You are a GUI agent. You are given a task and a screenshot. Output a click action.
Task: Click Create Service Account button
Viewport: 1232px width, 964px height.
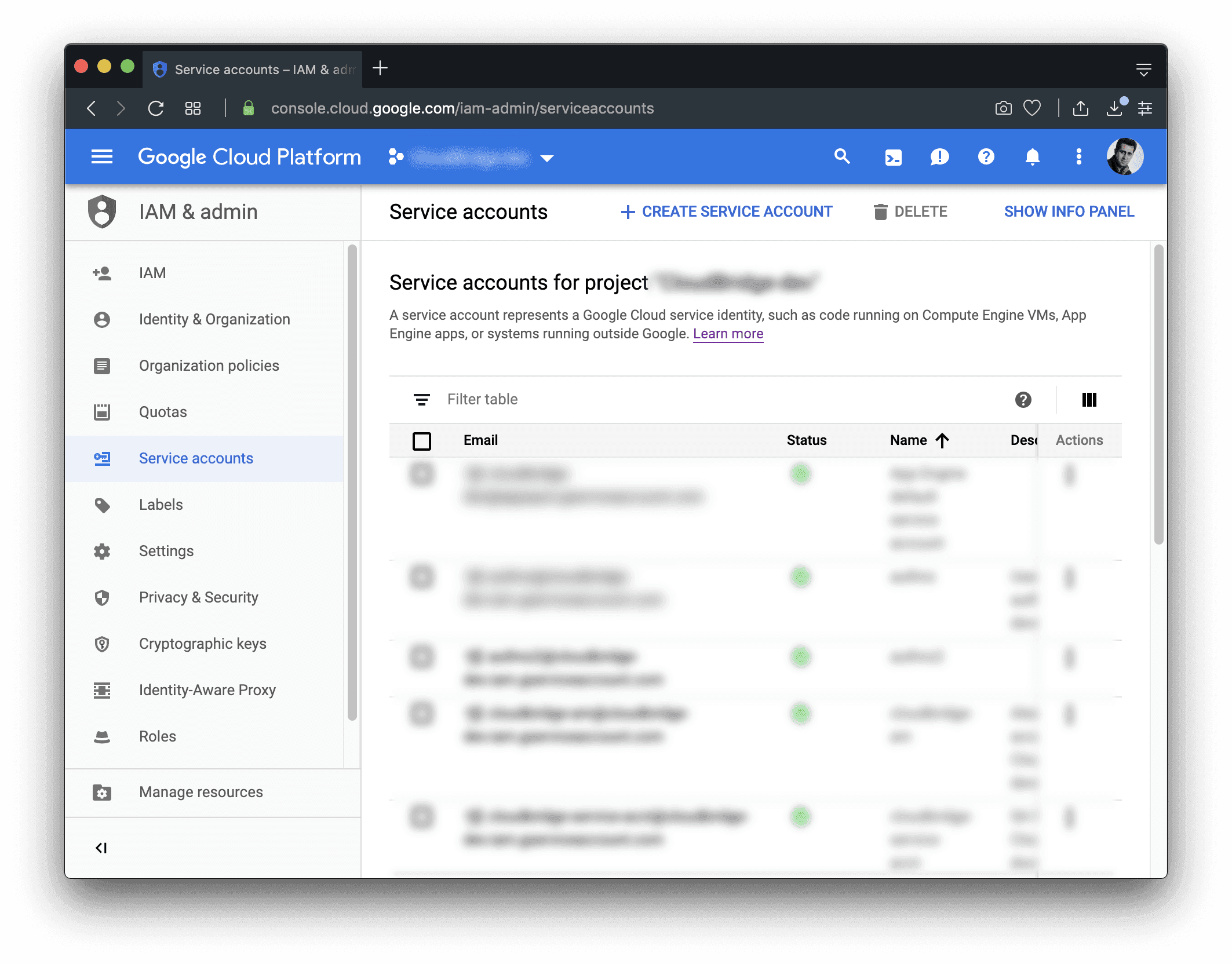click(x=727, y=212)
